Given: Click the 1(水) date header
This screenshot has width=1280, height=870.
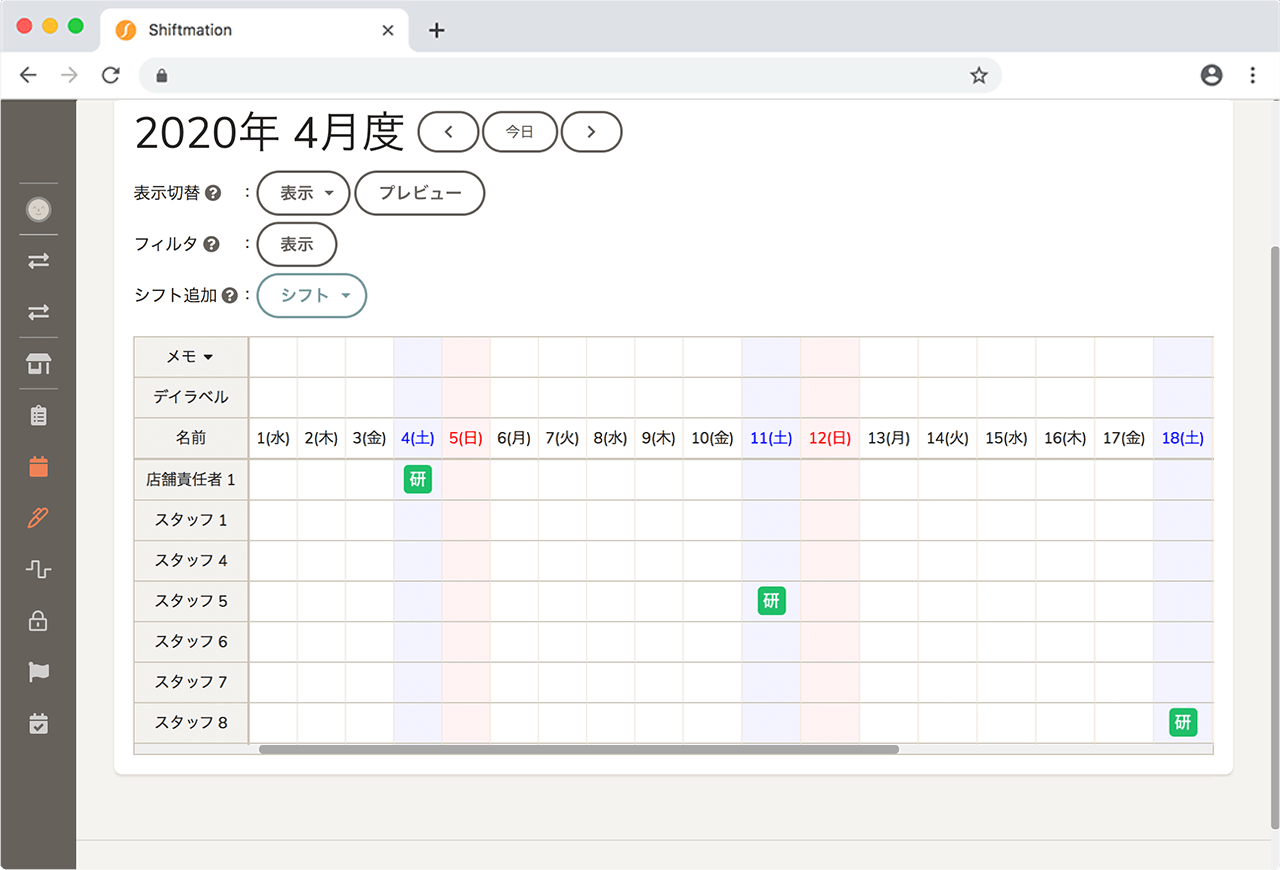Looking at the screenshot, I should pos(273,438).
